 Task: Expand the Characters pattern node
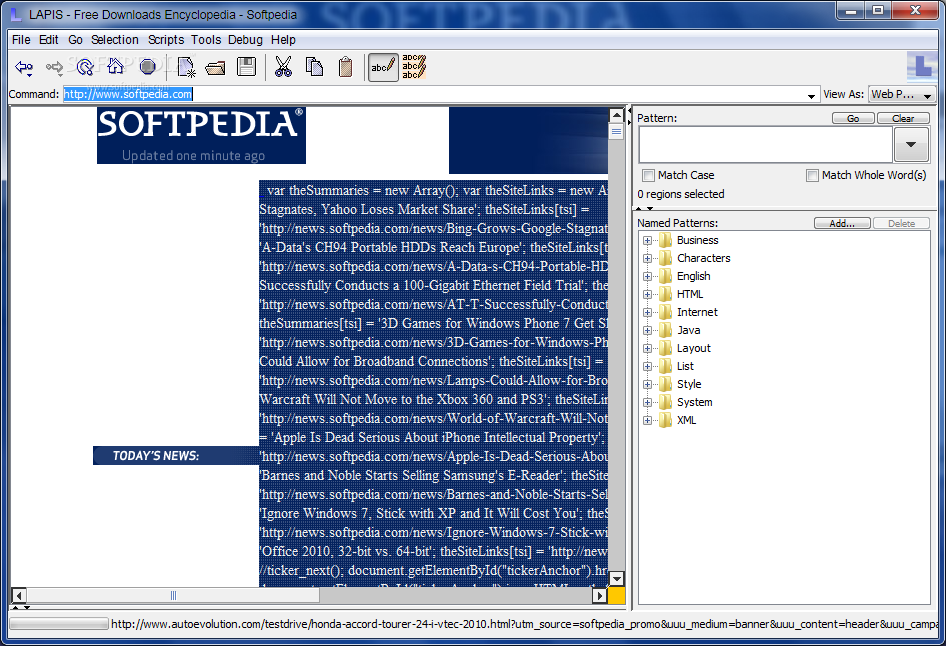point(647,259)
